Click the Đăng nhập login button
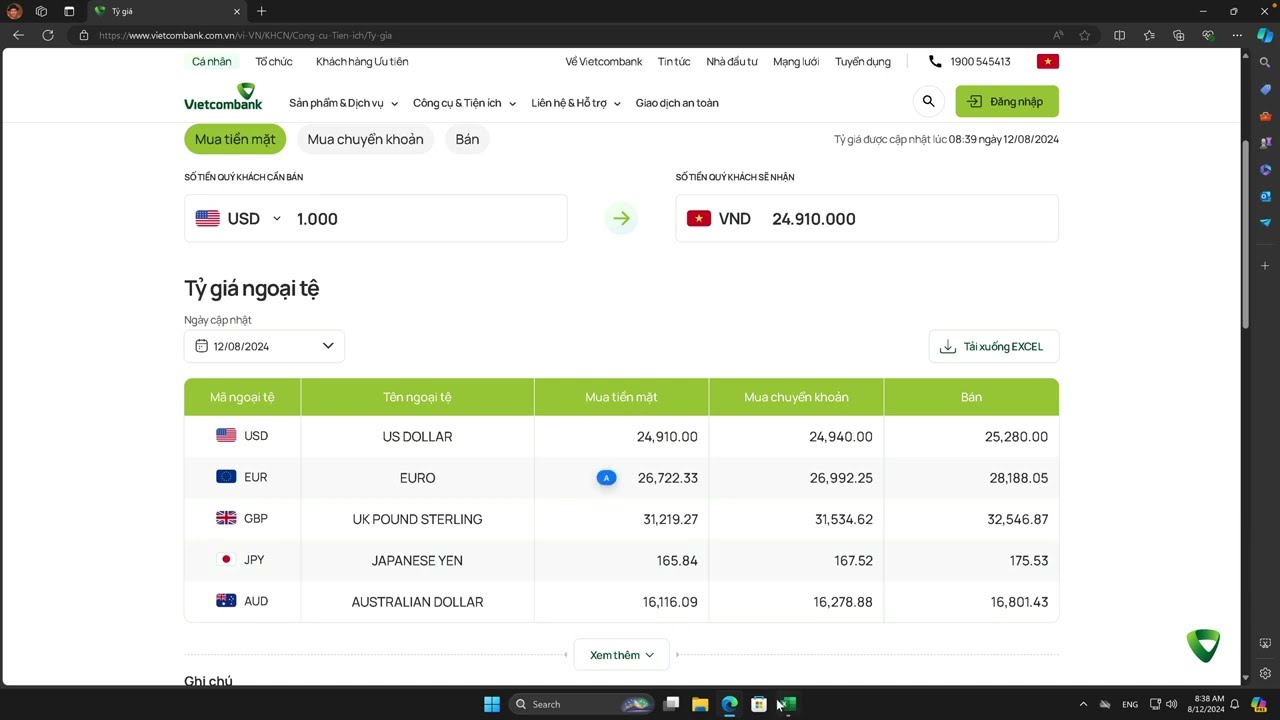Viewport: 1280px width, 720px height. click(1007, 101)
